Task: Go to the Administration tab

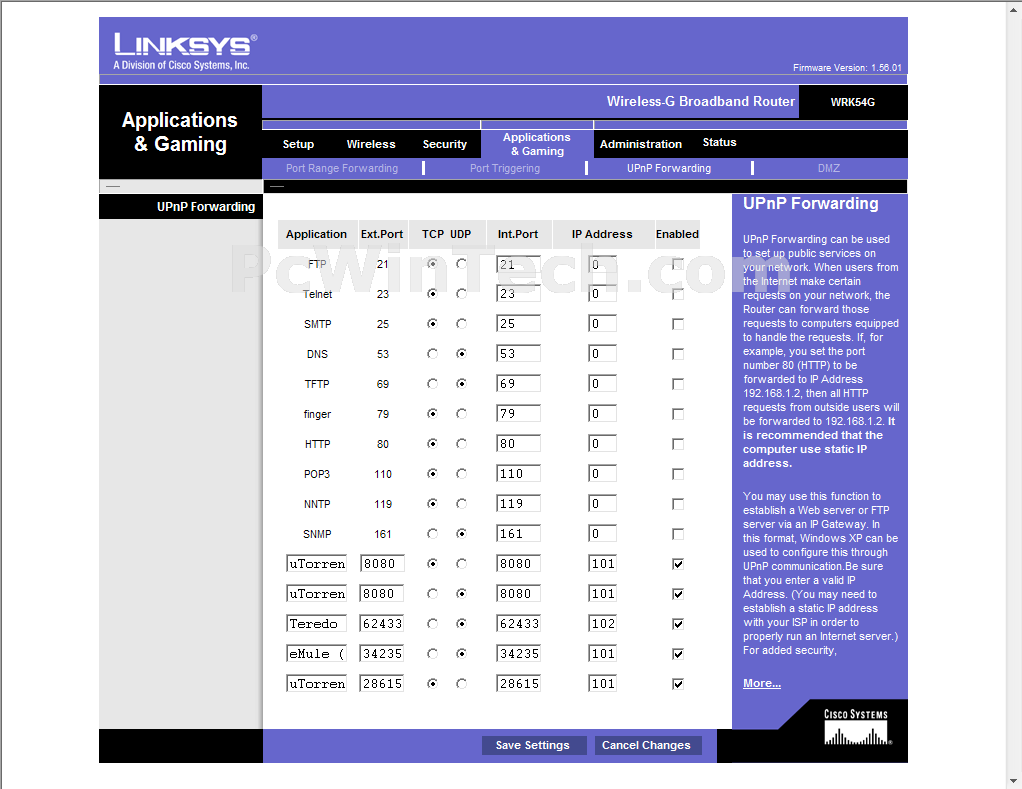Action: 641,144
